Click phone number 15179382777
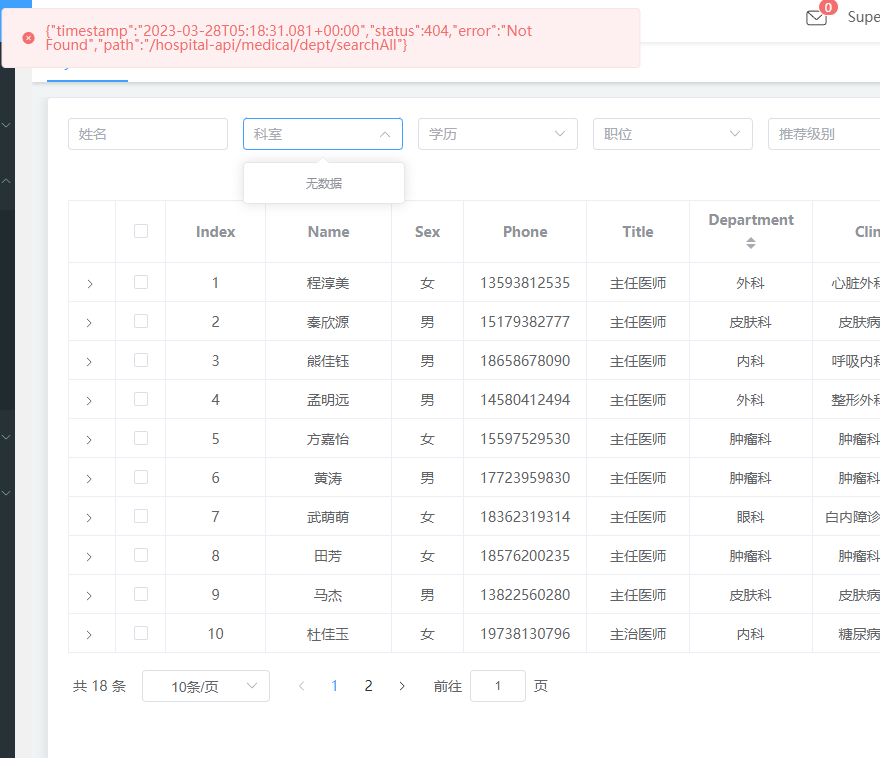This screenshot has height=758, width=880. [x=525, y=322]
